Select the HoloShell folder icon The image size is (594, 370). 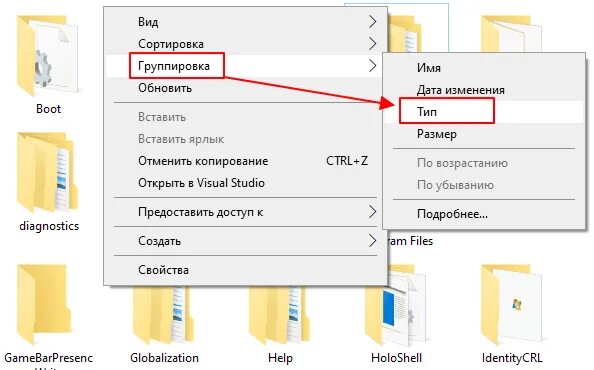coord(396,311)
